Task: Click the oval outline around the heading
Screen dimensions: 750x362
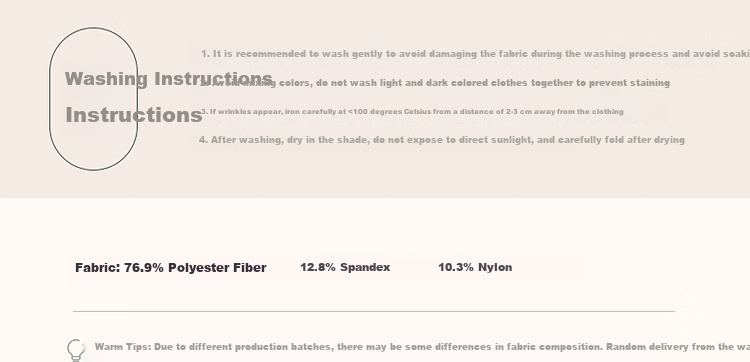Action: pyautogui.click(x=94, y=99)
